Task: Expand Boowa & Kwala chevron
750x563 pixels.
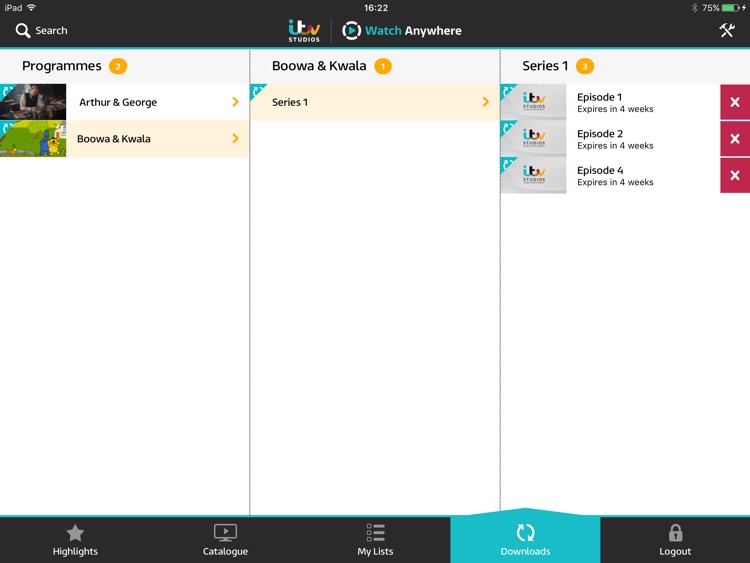Action: pos(235,138)
